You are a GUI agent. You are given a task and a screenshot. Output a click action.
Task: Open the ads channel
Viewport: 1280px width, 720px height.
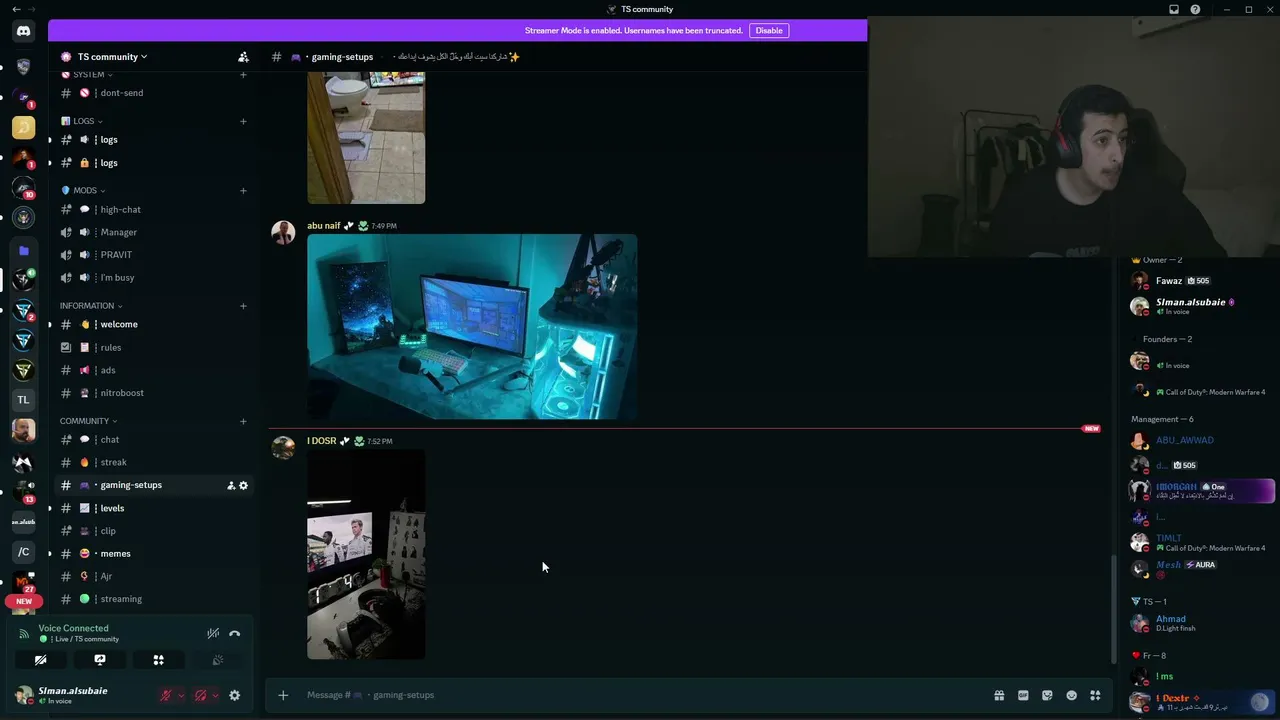pyautogui.click(x=153, y=370)
